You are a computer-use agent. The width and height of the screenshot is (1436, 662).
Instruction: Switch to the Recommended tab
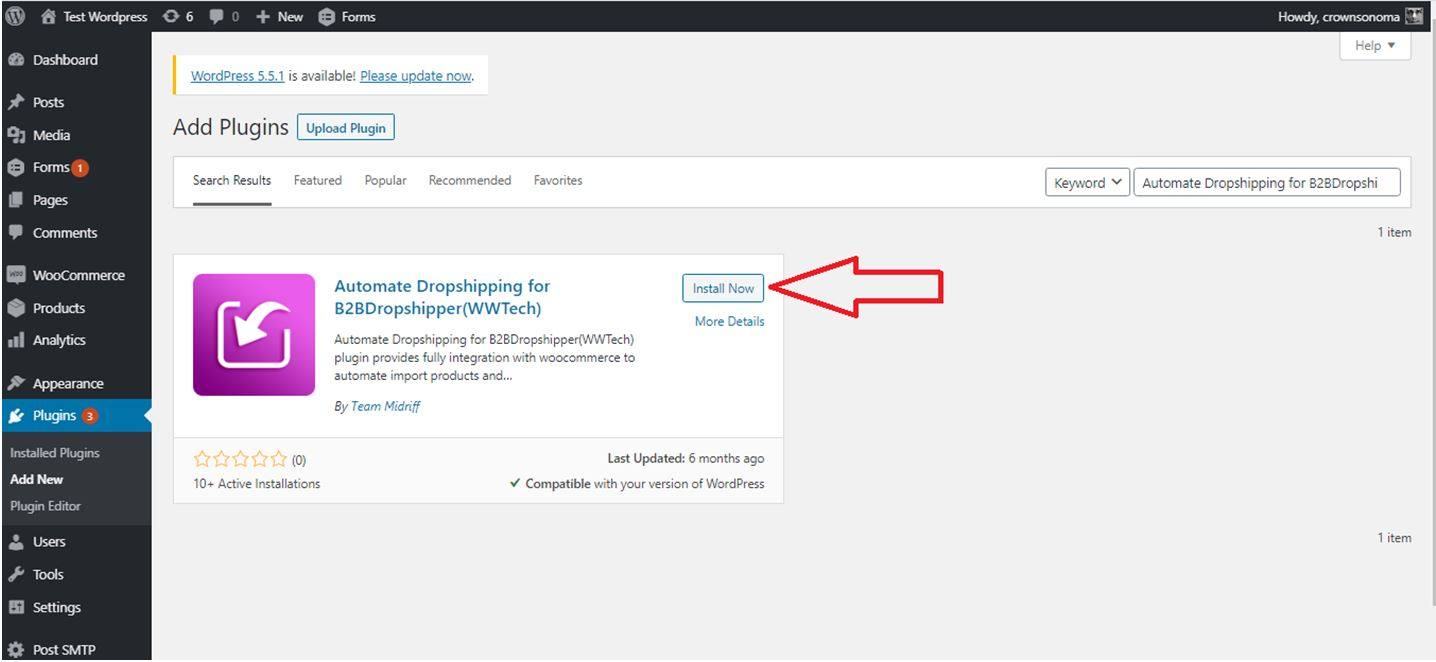point(470,181)
